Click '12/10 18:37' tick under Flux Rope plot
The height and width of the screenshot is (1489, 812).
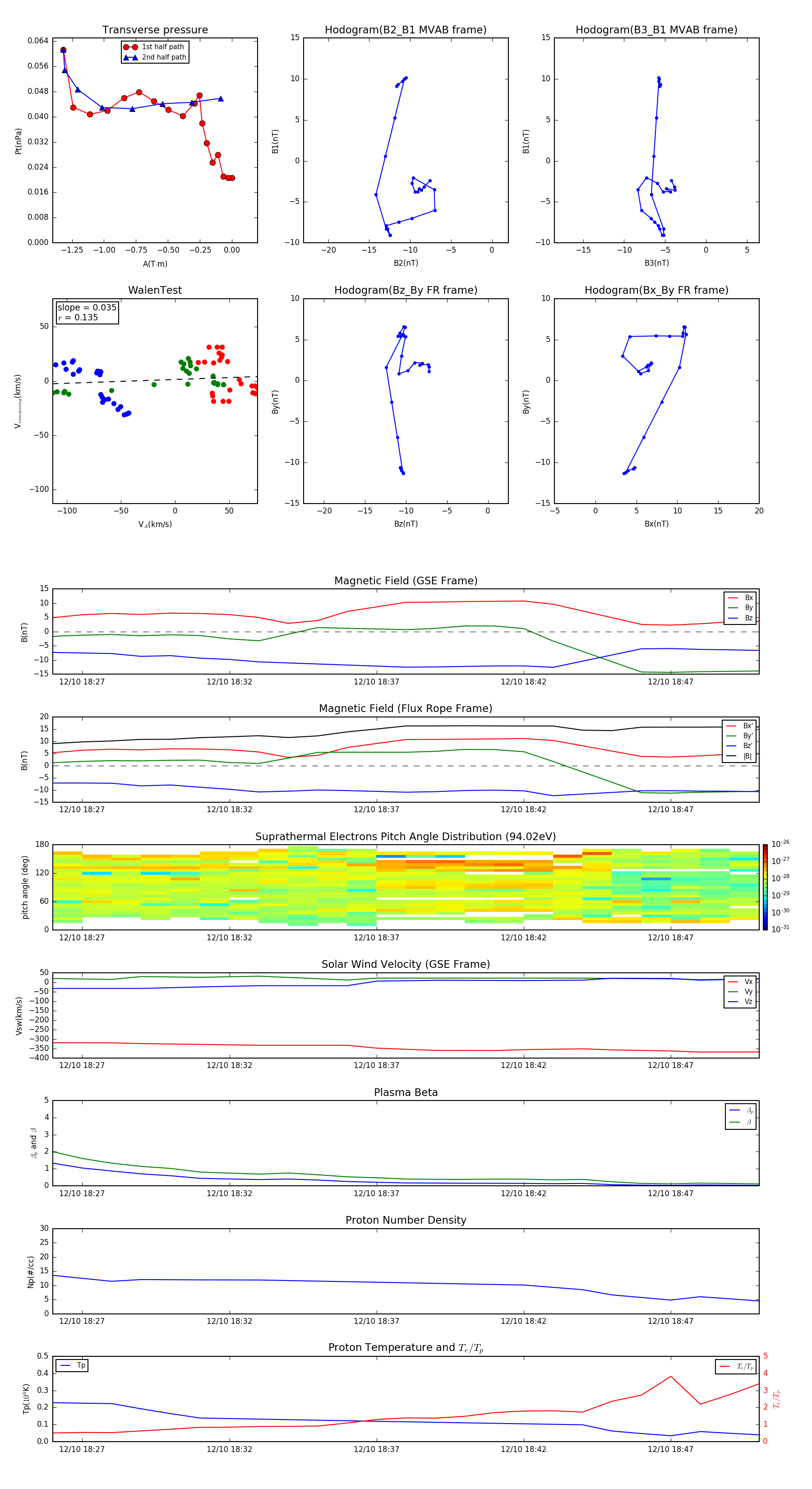click(x=376, y=810)
